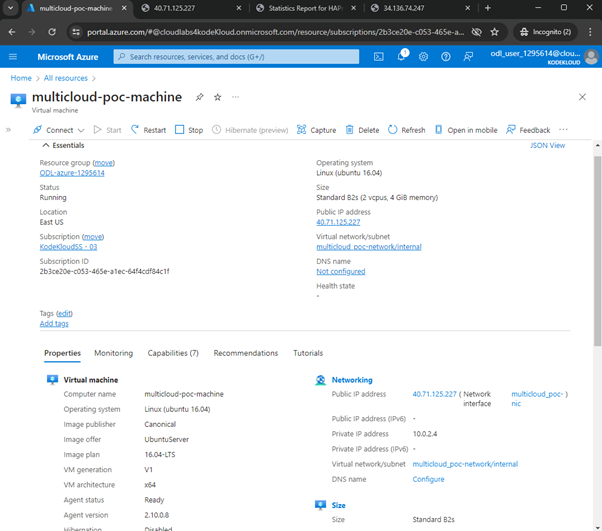Open JSON View link
The height and width of the screenshot is (531, 602).
[547, 146]
